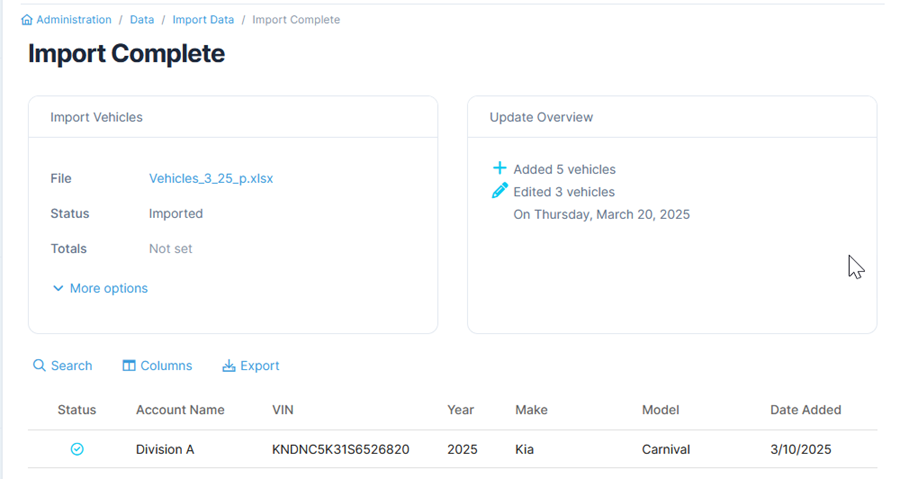Navigate to Data breadcrumb
Image resolution: width=900 pixels, height=479 pixels.
coord(142,20)
